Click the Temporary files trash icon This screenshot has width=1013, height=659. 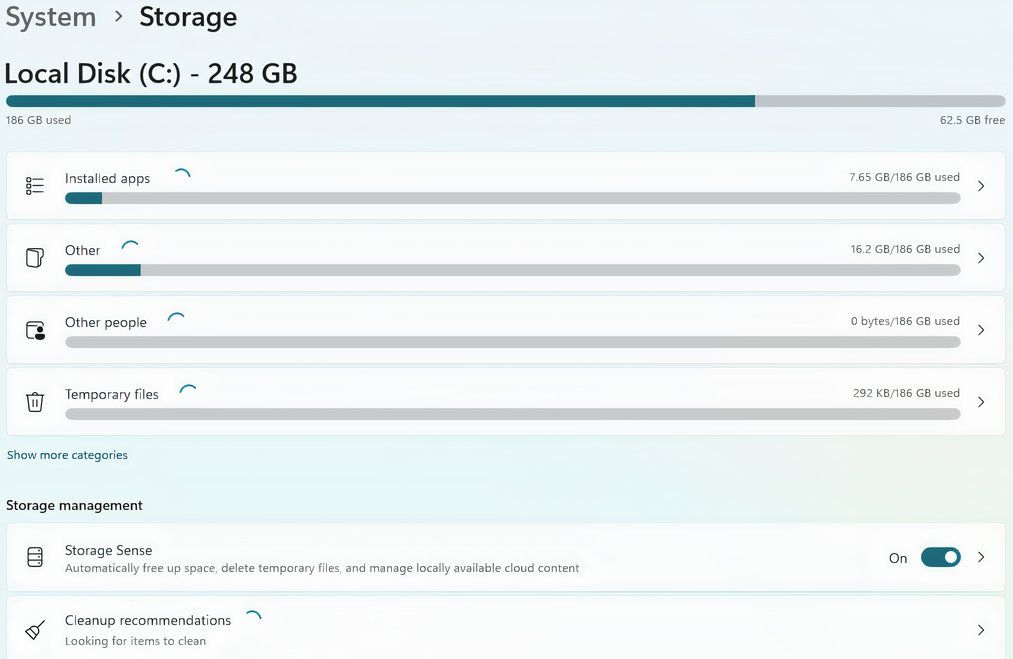click(35, 402)
